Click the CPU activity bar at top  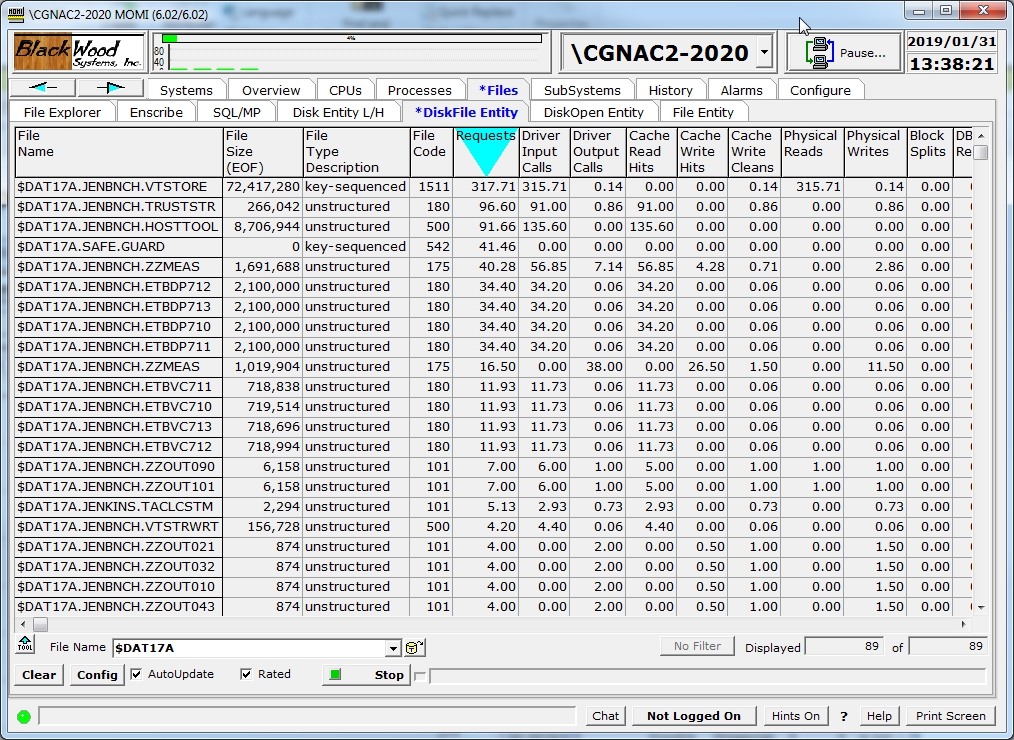pyautogui.click(x=351, y=39)
